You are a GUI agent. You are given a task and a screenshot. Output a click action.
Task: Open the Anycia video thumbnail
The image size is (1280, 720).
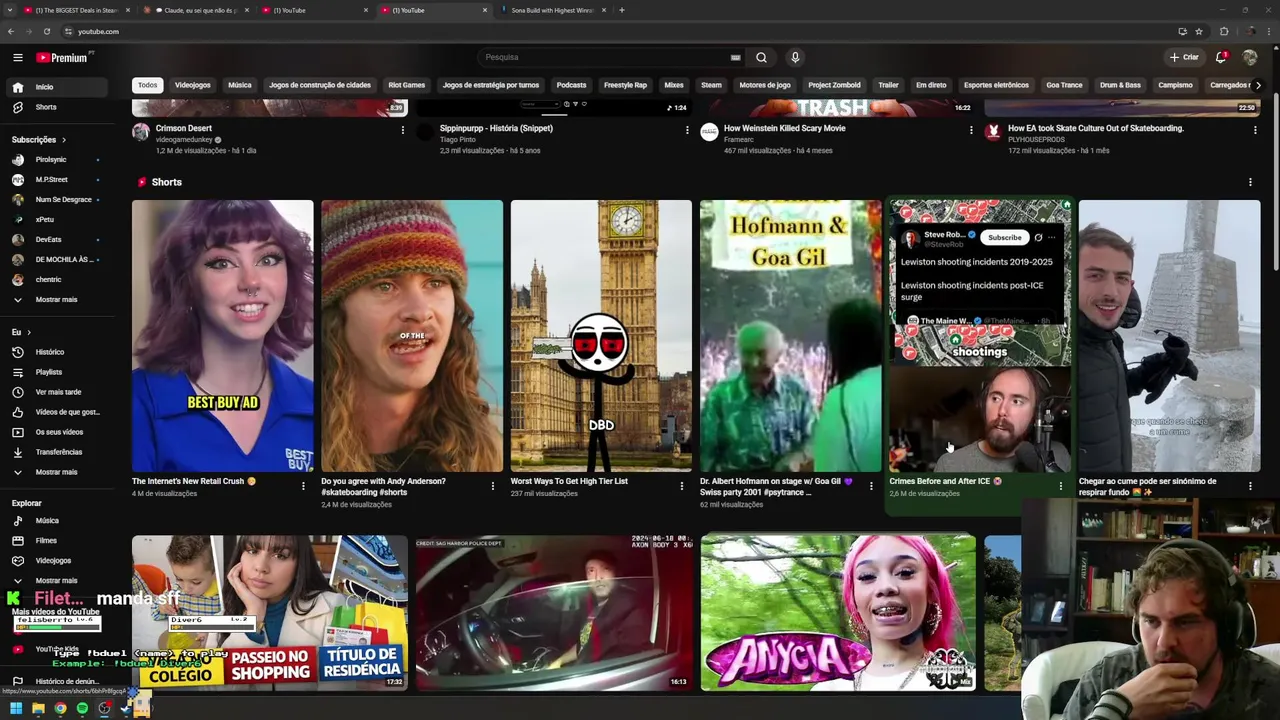pos(838,612)
